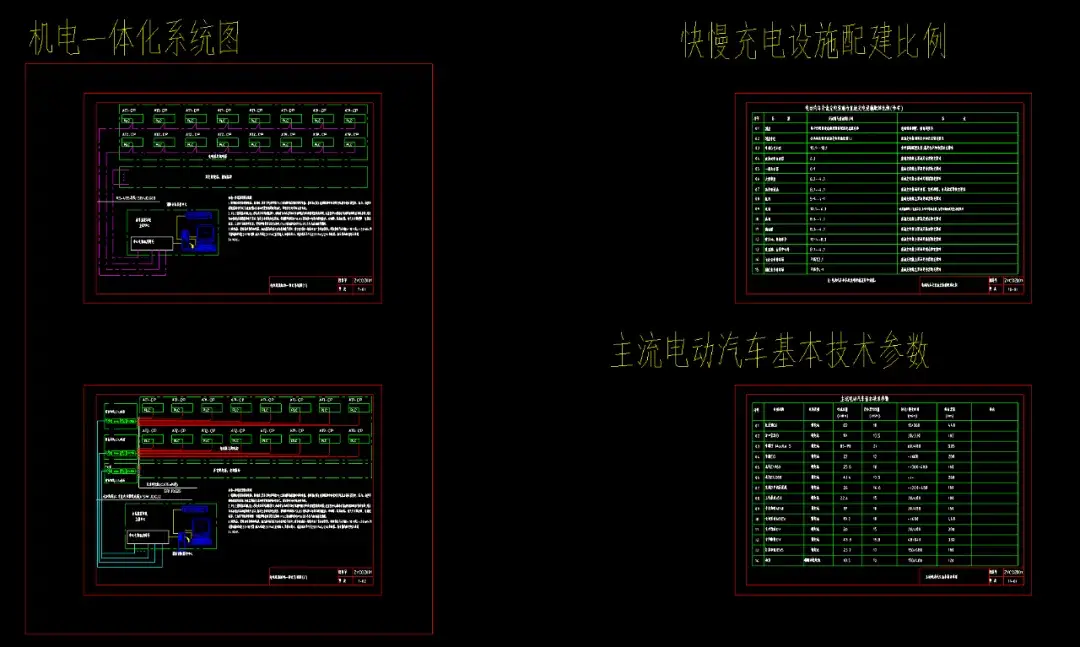Click the yellow cursor marker near the charging equipment

[193, 246]
